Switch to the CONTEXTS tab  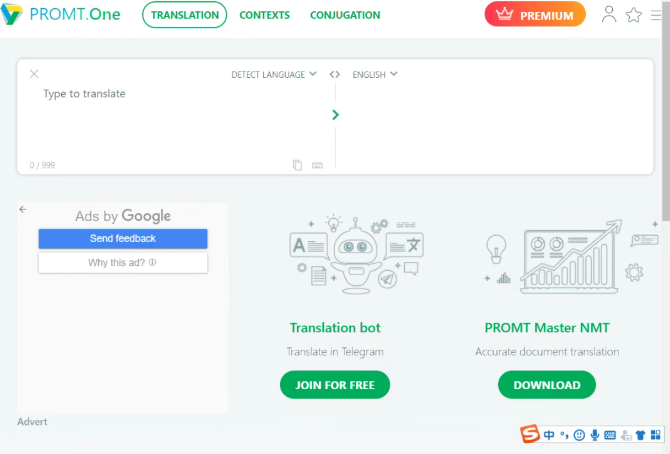(x=264, y=15)
